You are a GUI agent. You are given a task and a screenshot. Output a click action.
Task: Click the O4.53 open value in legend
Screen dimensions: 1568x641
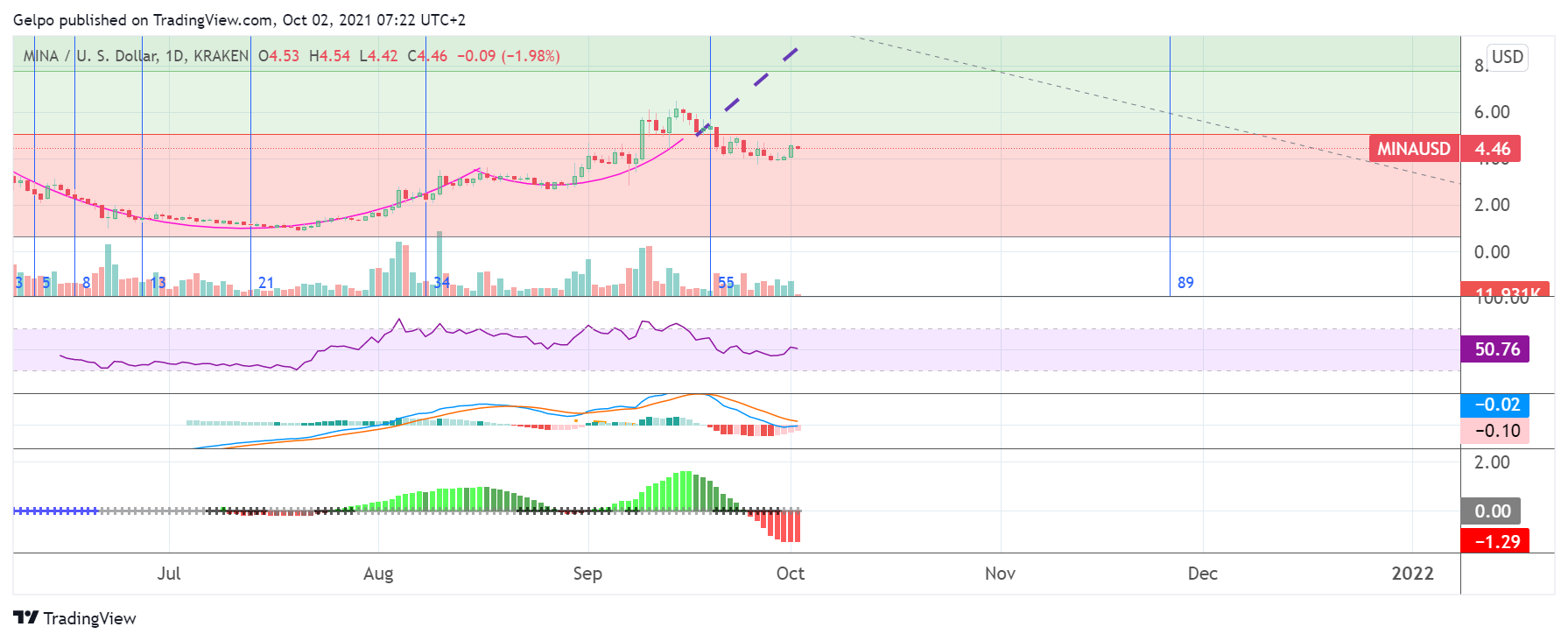point(278,56)
